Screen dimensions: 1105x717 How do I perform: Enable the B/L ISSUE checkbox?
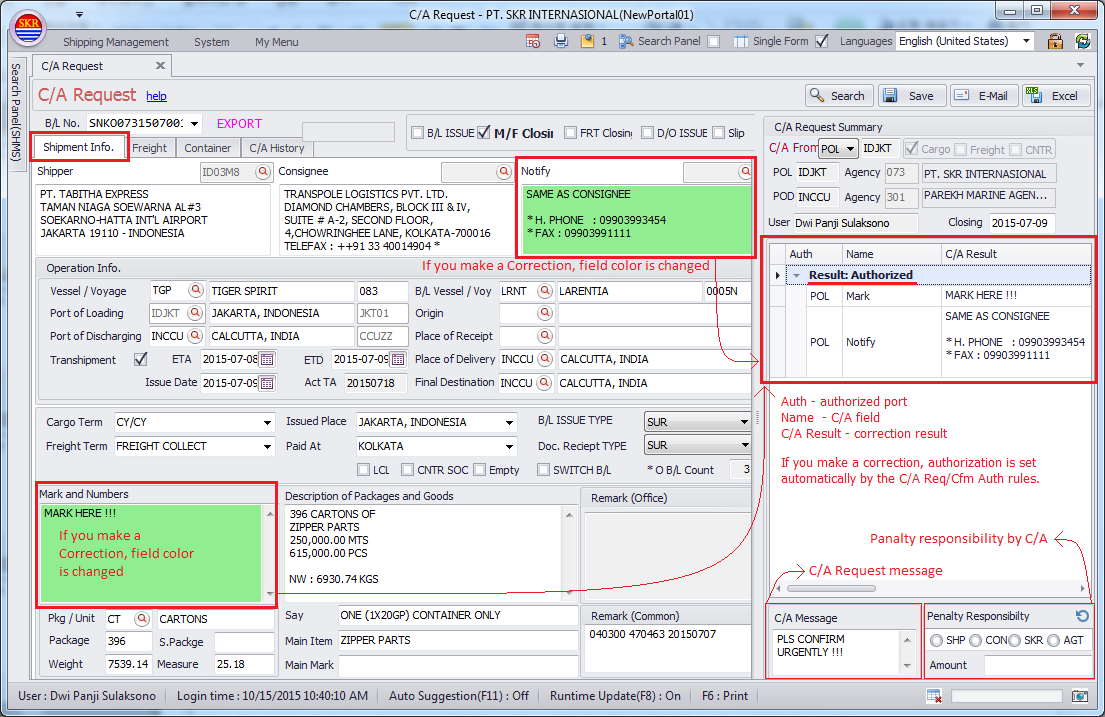coord(417,133)
